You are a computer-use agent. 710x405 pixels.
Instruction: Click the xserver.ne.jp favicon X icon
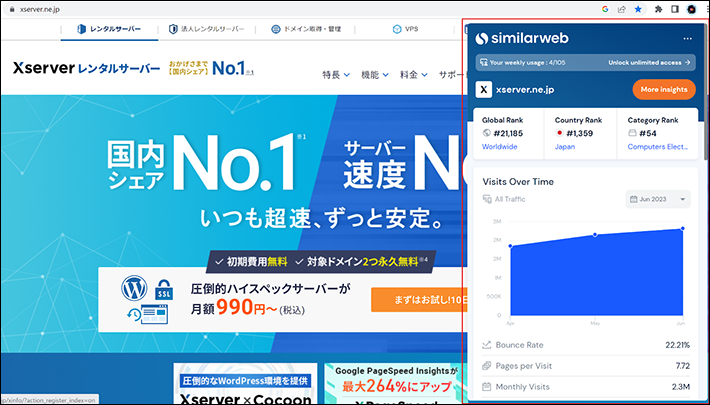click(x=484, y=90)
